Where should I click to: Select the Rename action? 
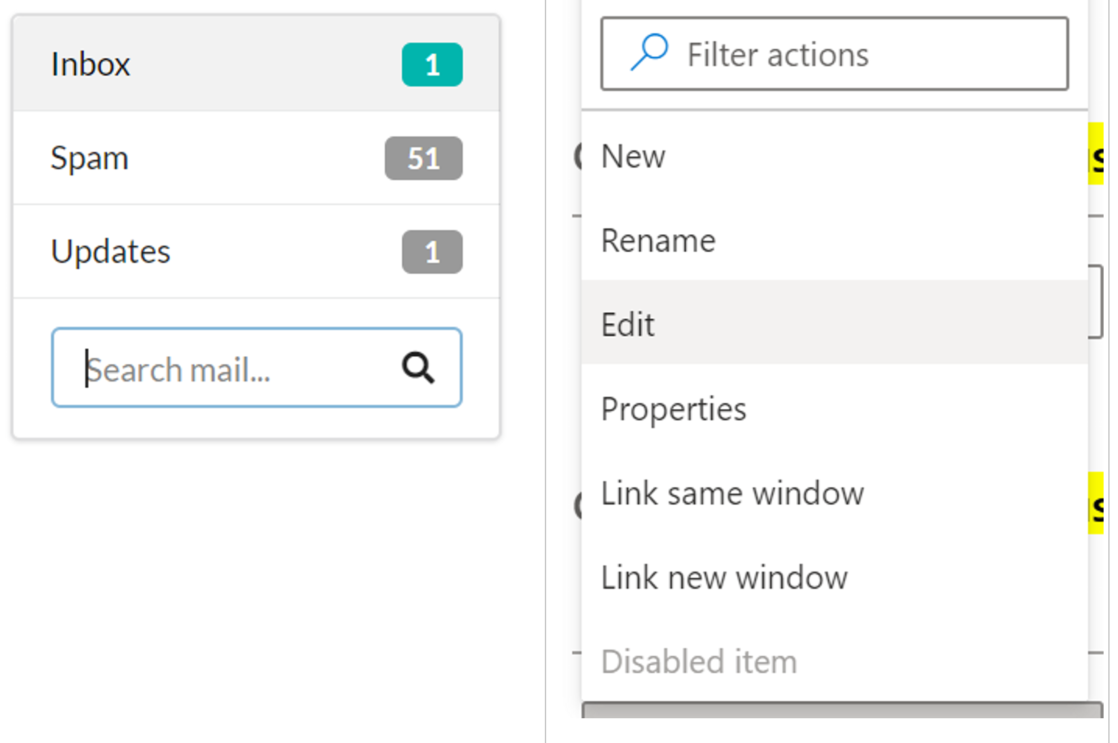click(x=658, y=241)
